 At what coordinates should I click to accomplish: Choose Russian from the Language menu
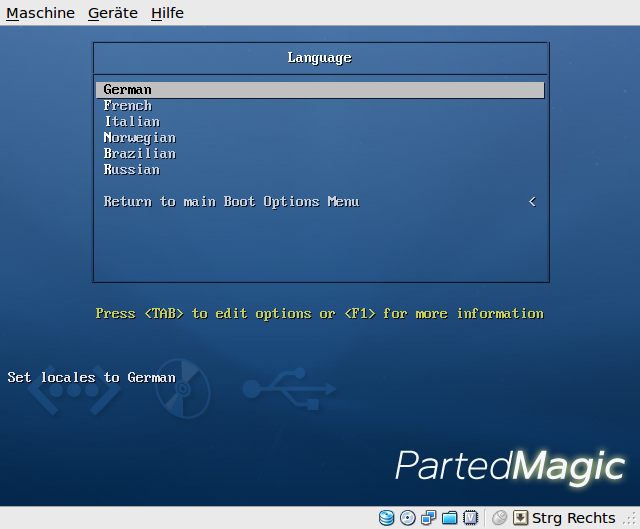click(132, 170)
